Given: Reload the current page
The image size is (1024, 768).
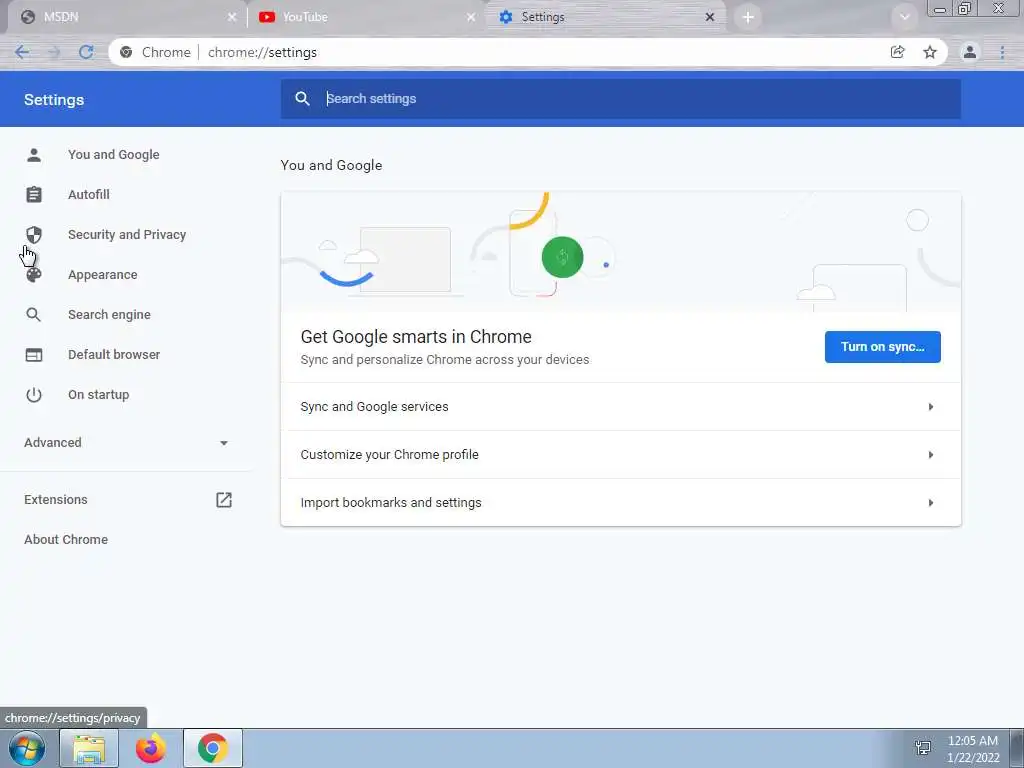Looking at the screenshot, I should (86, 52).
